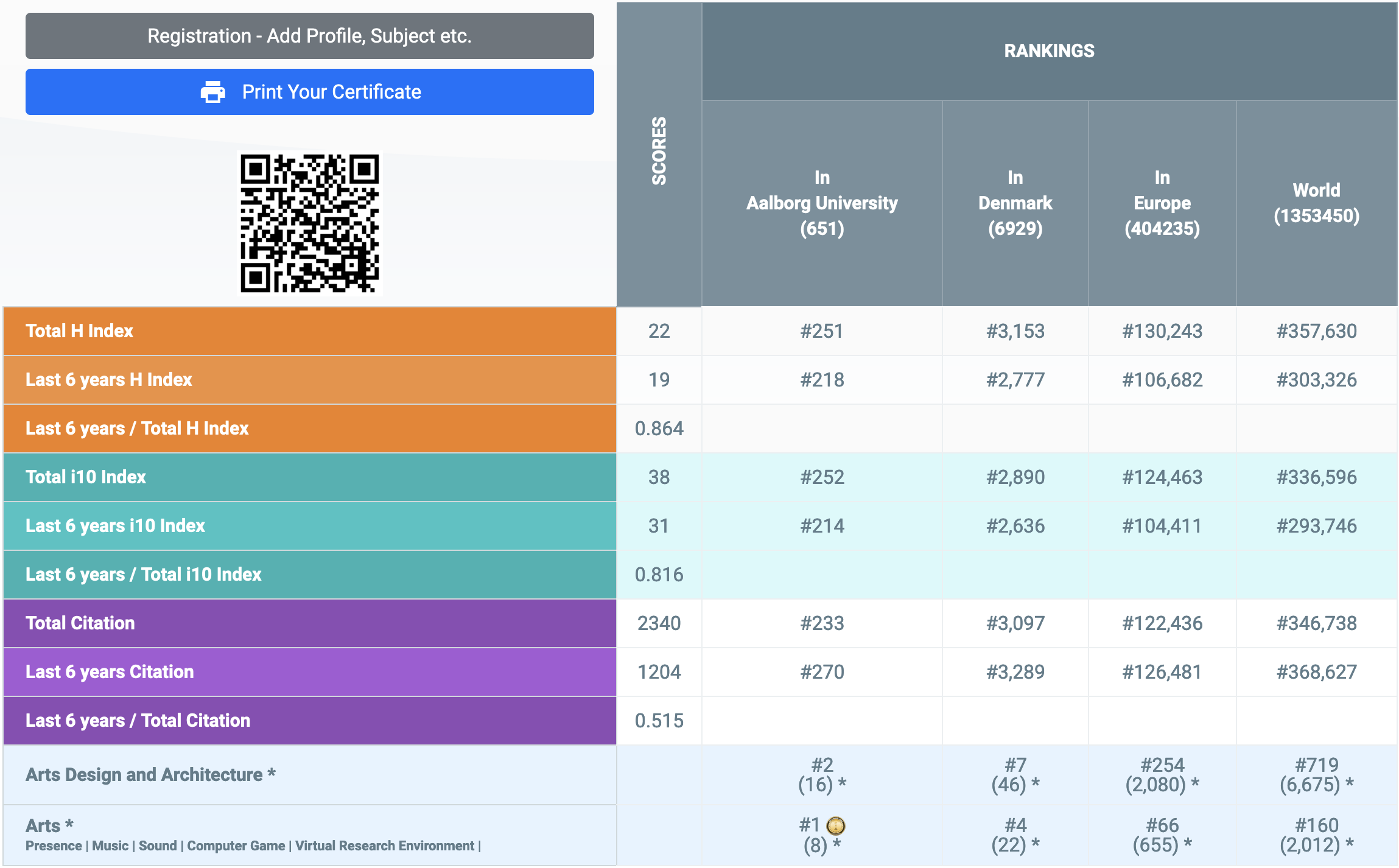1399x868 pixels.
Task: Select the Presence subject link
Action: (x=54, y=845)
